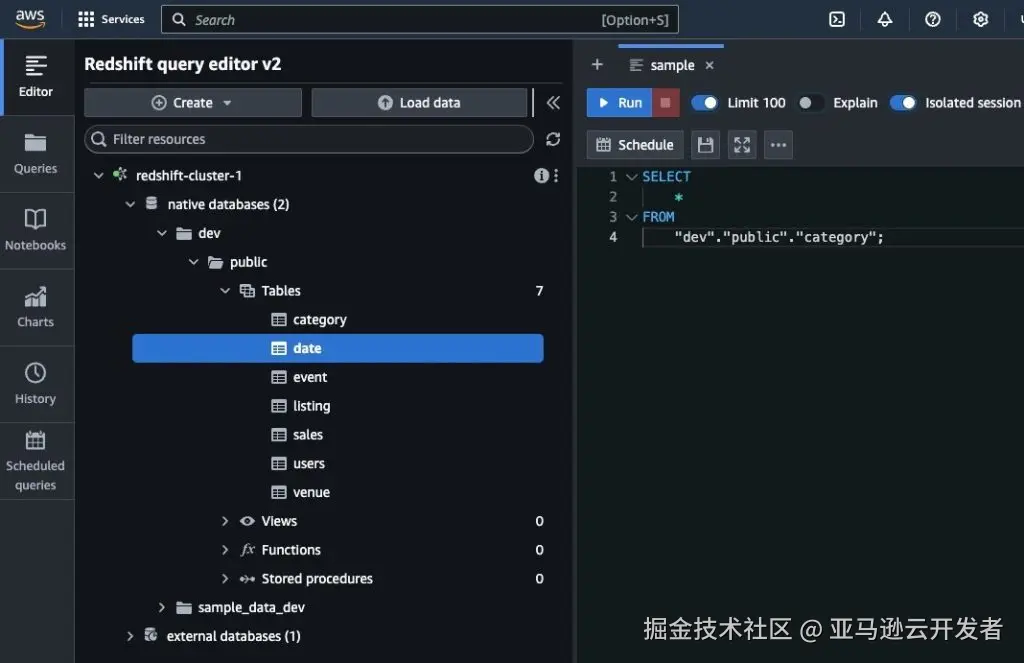The width and height of the screenshot is (1024, 663).
Task: Open Scheduled queries in sidebar
Action: 36,461
